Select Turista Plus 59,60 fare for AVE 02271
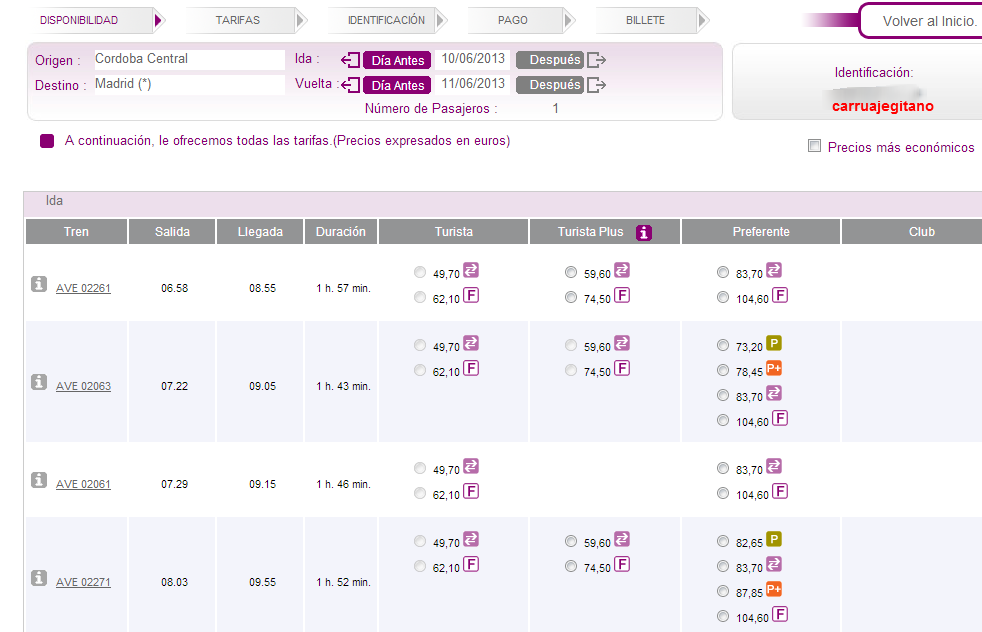The width and height of the screenshot is (982, 632). (571, 541)
